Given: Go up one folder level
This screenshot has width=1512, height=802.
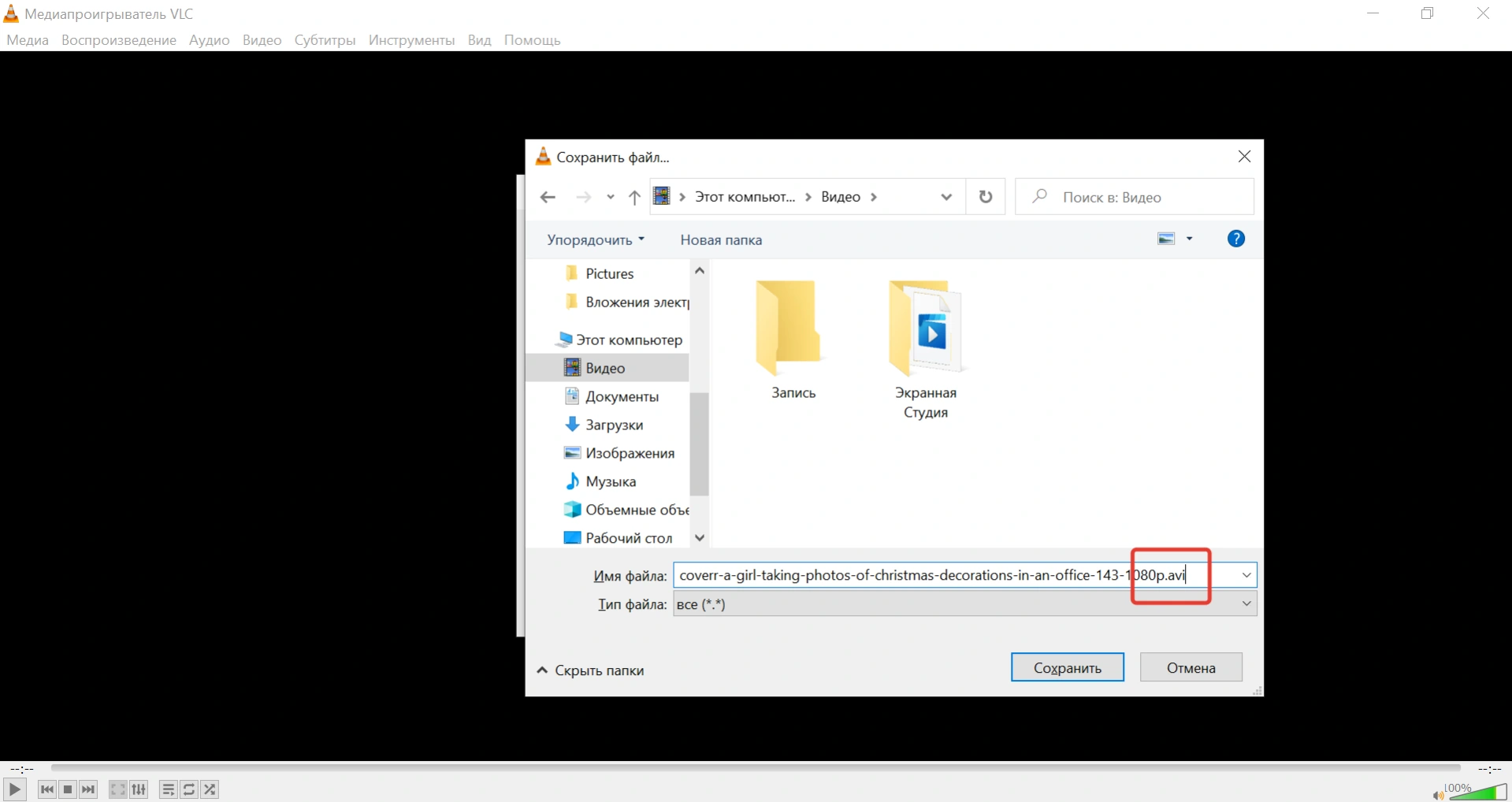Looking at the screenshot, I should click(x=634, y=197).
